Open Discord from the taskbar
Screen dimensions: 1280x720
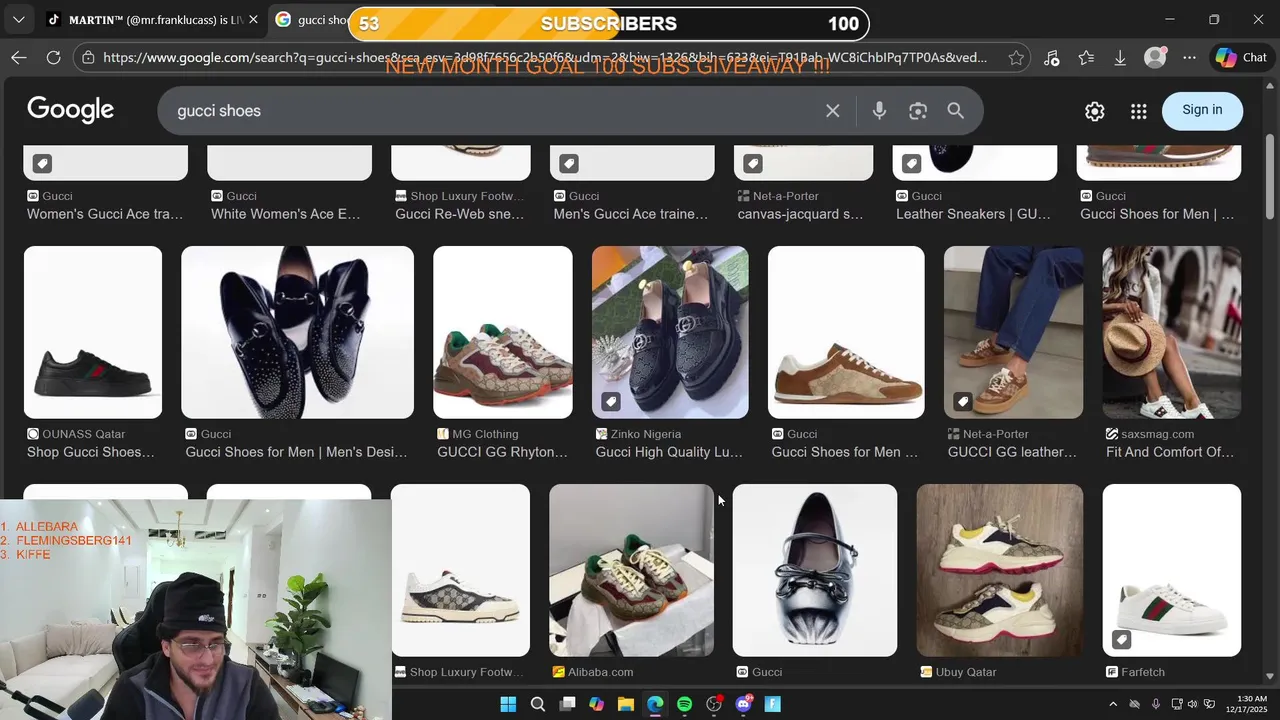744,704
